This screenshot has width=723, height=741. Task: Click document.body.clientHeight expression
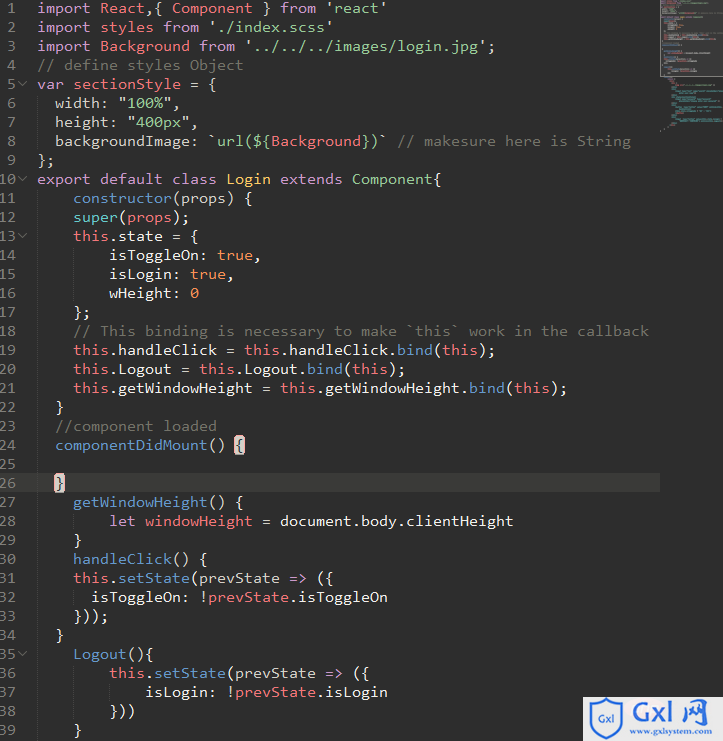[396, 521]
